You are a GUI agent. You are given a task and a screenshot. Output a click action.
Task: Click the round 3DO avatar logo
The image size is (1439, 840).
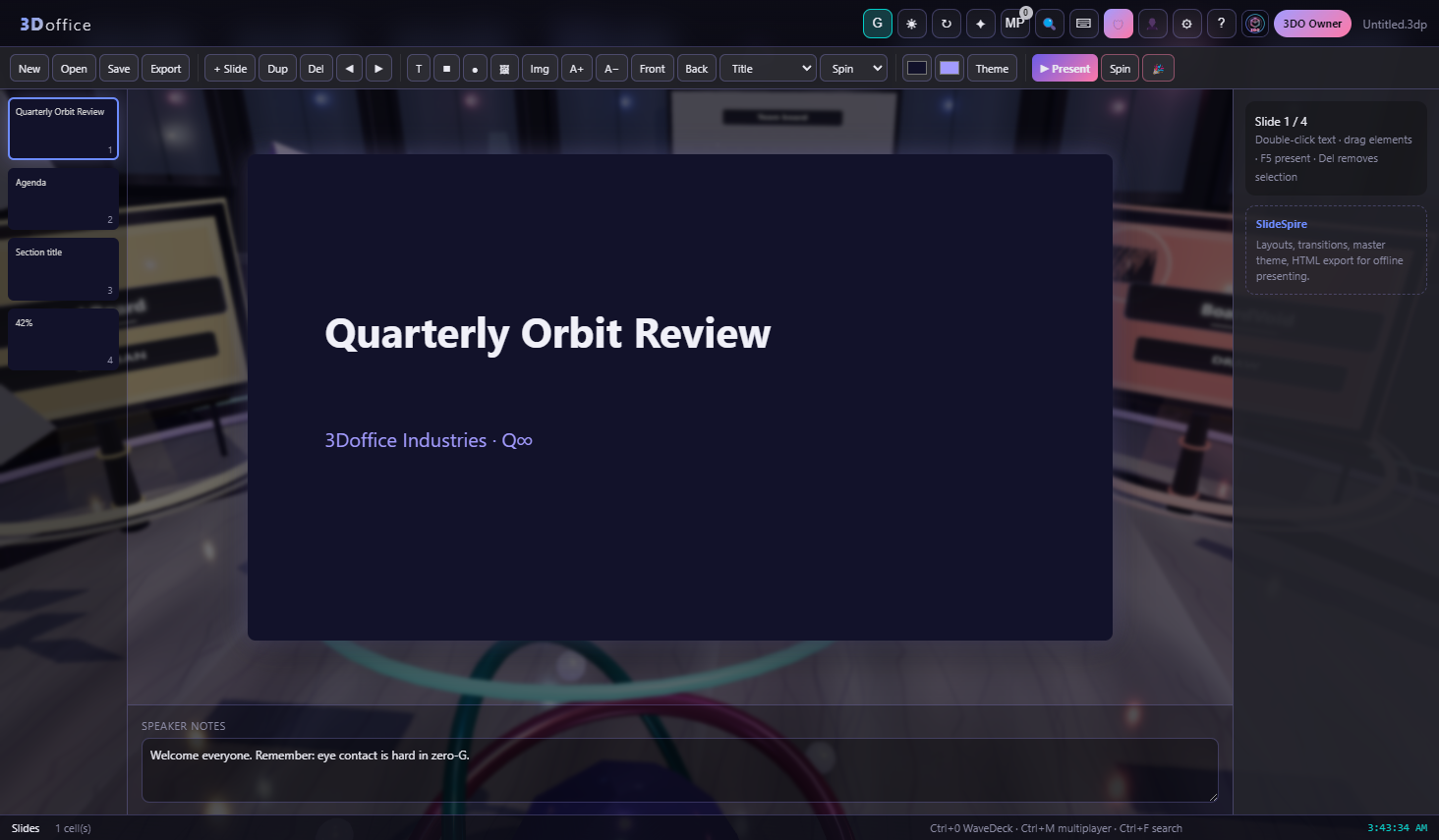coord(1255,24)
